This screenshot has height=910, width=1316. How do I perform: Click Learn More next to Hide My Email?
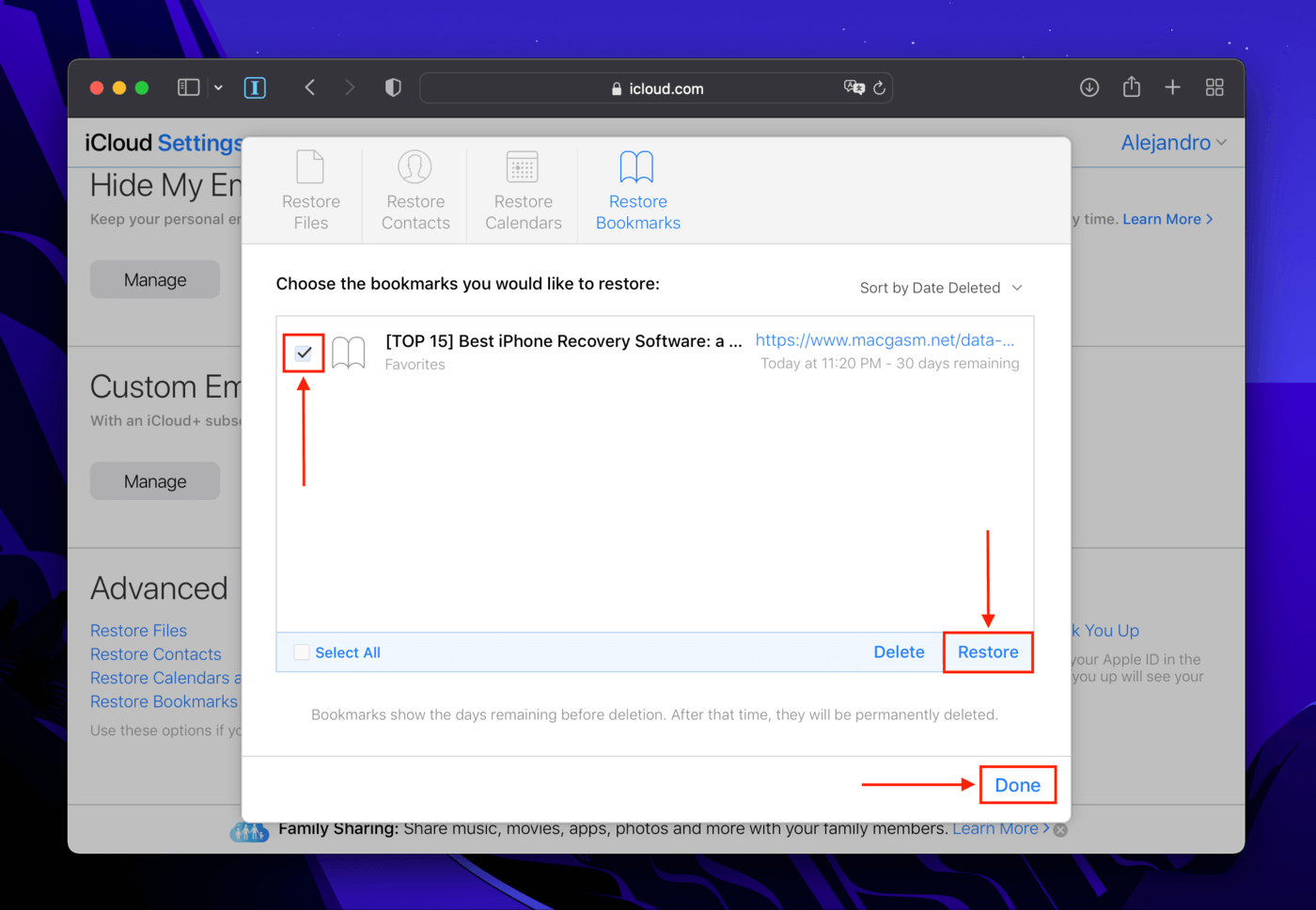(1167, 219)
